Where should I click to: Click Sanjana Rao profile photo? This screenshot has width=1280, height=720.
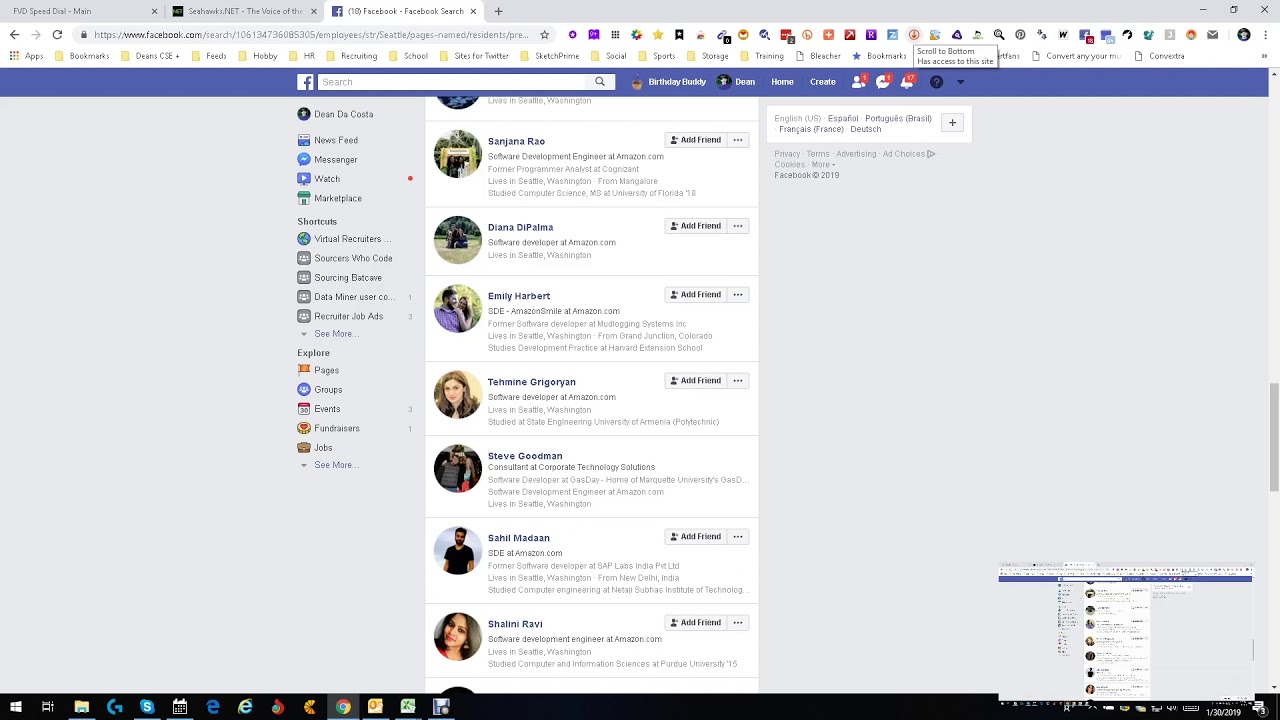458,154
